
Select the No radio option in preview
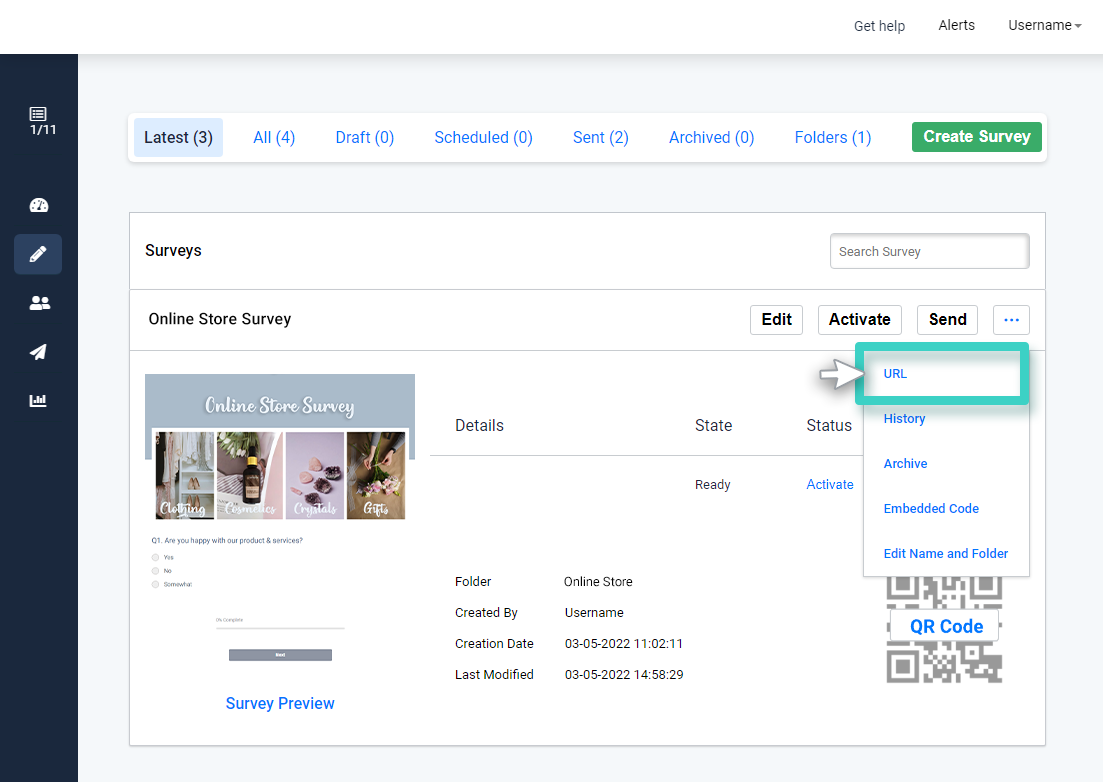[155, 570]
